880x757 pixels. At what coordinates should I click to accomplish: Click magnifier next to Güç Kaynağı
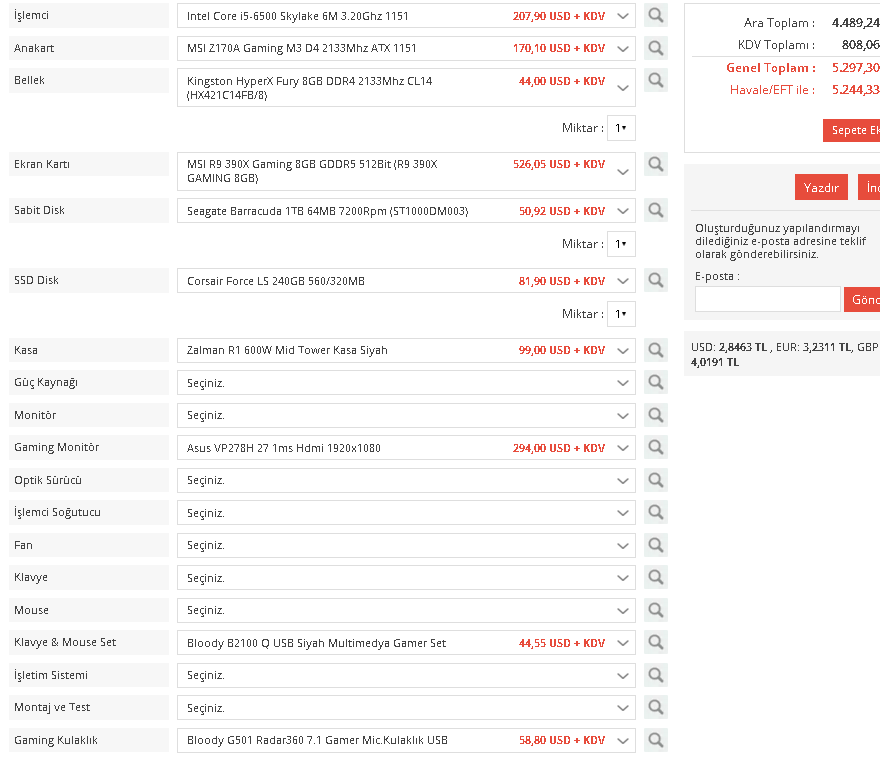click(655, 382)
